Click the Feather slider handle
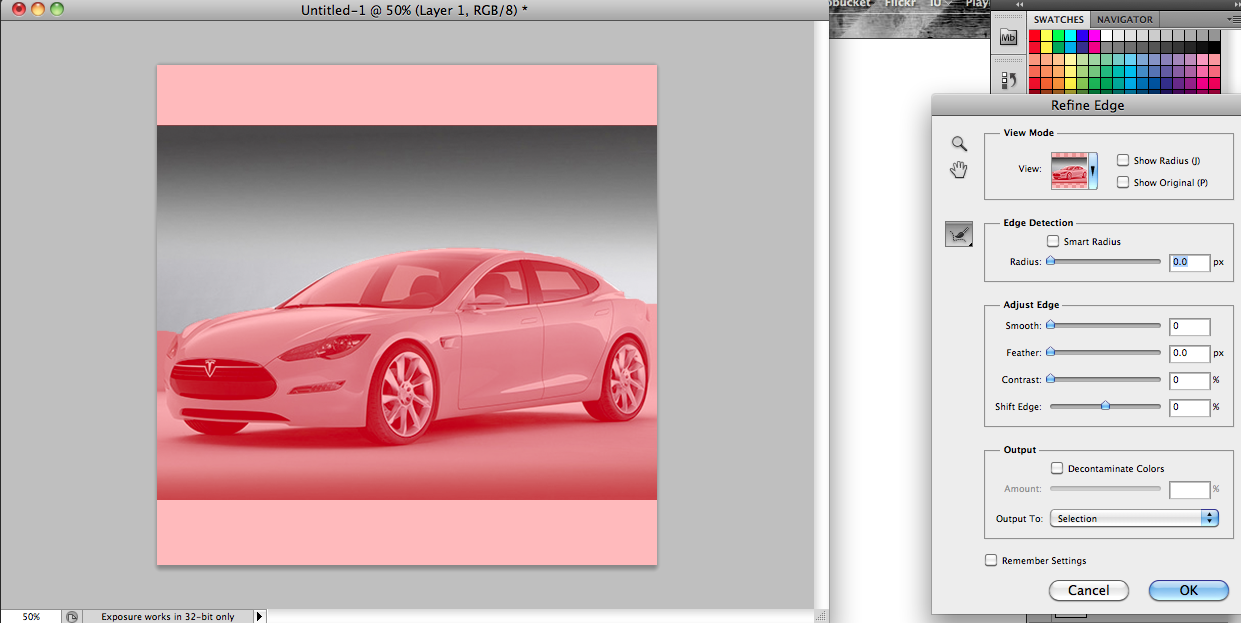 coord(1050,352)
